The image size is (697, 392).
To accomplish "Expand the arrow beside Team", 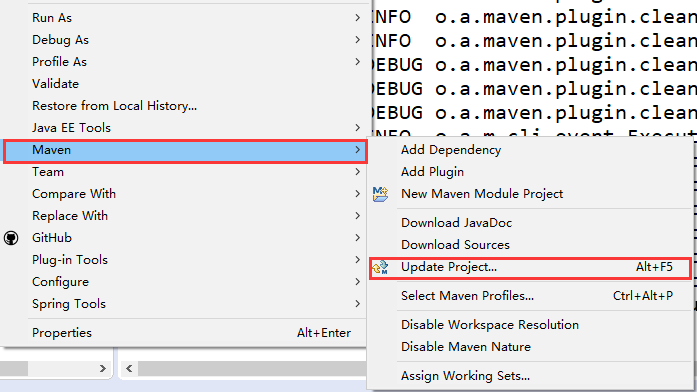I will tap(357, 172).
